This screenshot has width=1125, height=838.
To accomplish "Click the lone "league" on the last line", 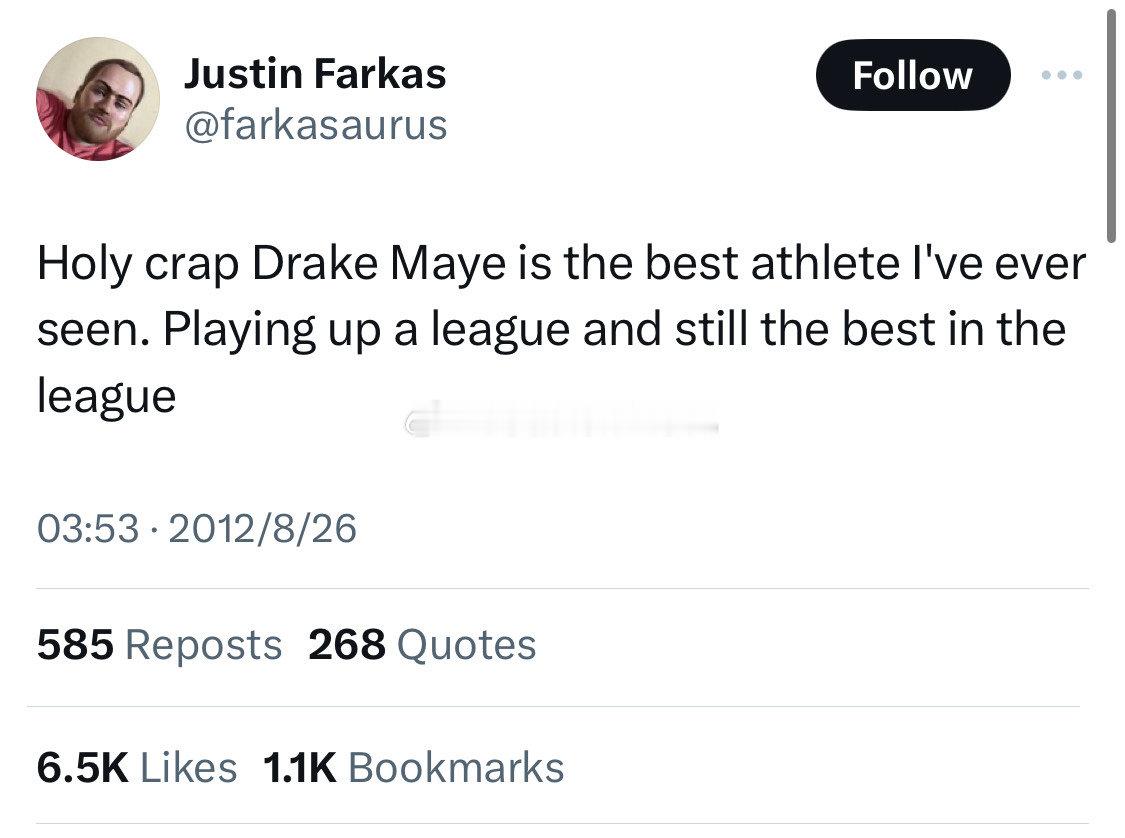I will 106,397.
